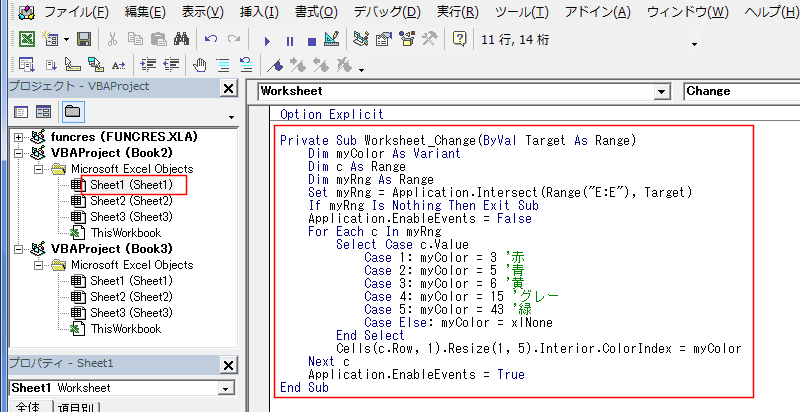Image resolution: width=800 pixels, height=412 pixels.
Task: Toggle Folders view in Project pane
Action: (73, 112)
